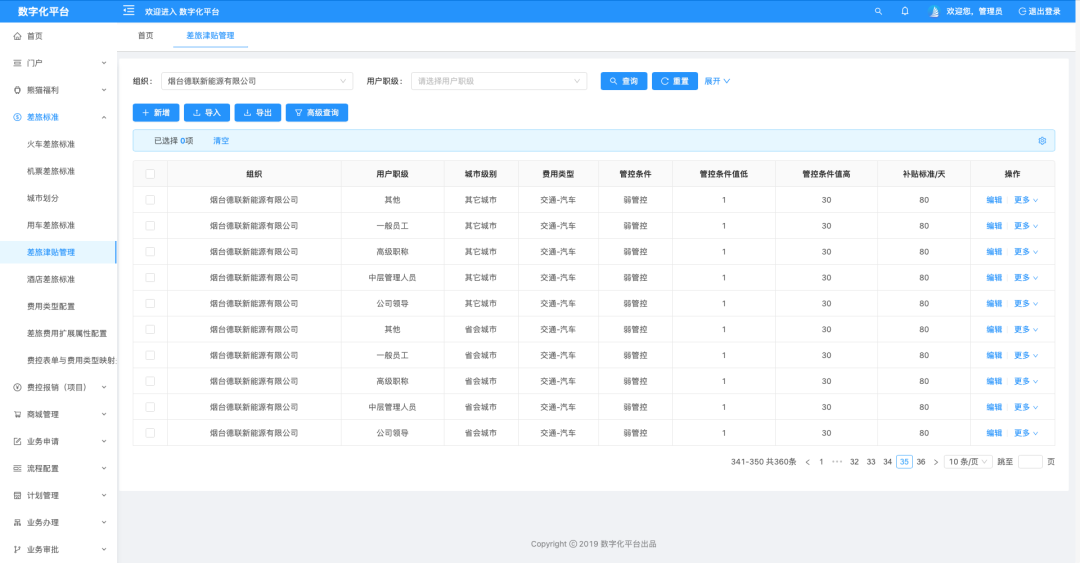Click the user avatar icon

(x=934, y=11)
